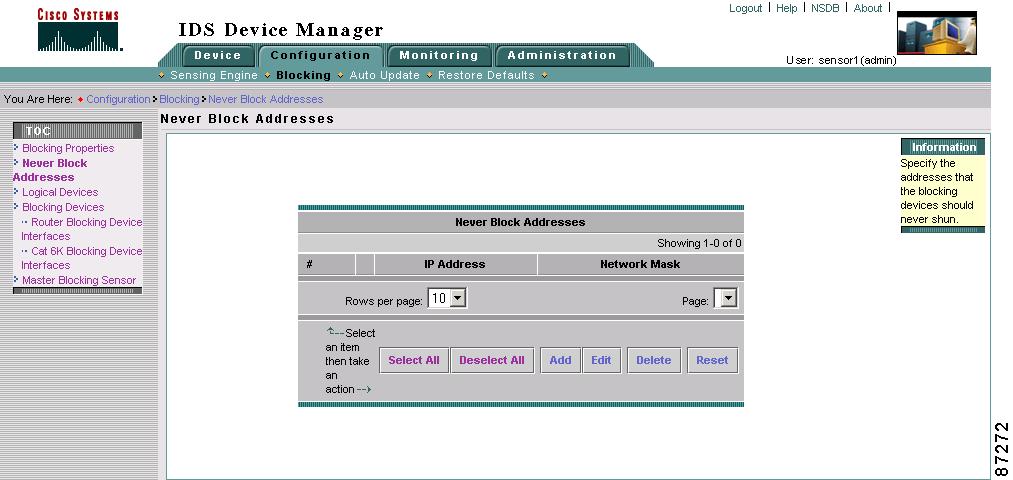The image size is (1013, 480).
Task: Open Router Blocking Device Interfaces in the TOC
Action: click(81, 229)
